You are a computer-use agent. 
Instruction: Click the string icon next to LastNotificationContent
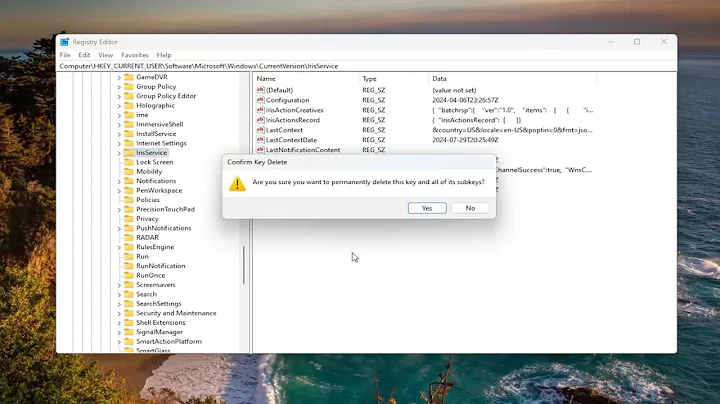pos(260,150)
